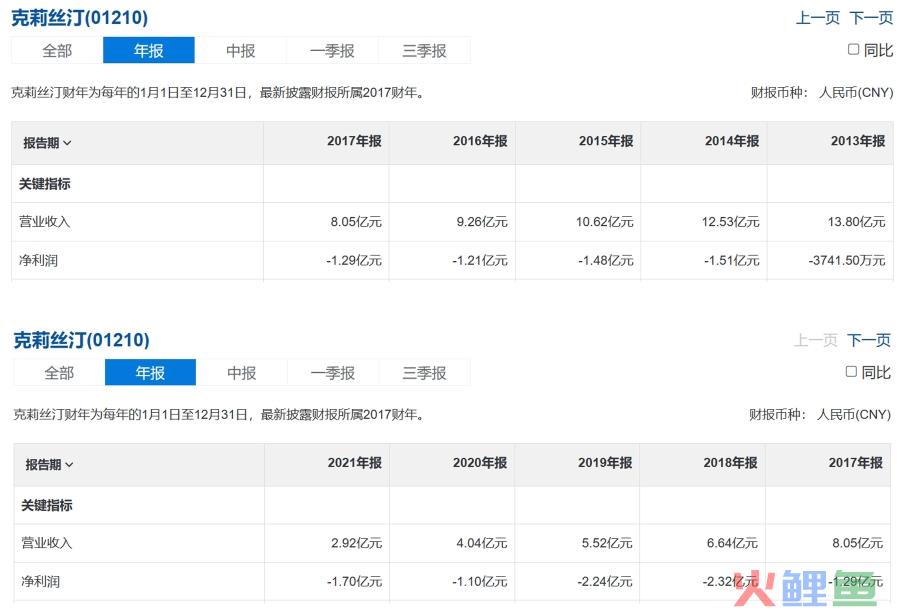Go to 上一页 in upper panel
The height and width of the screenshot is (612, 901).
(x=817, y=18)
